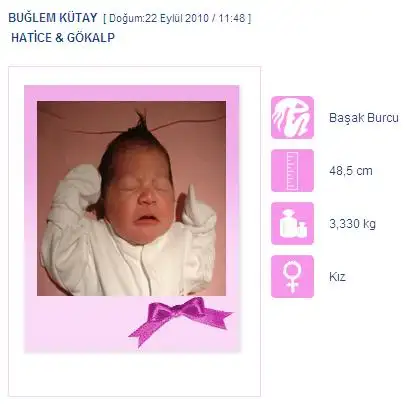
Task: Click the 11:48 birth time text
Action: click(231, 18)
